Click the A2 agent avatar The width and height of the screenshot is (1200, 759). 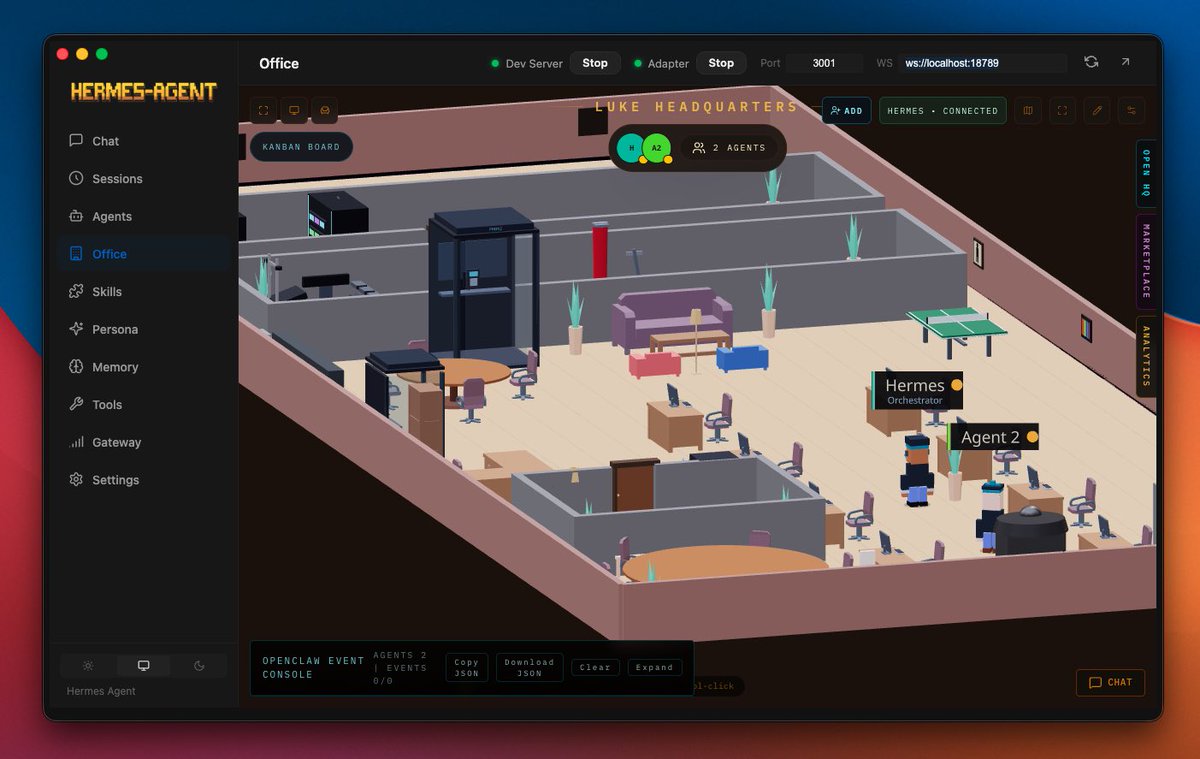[656, 147]
